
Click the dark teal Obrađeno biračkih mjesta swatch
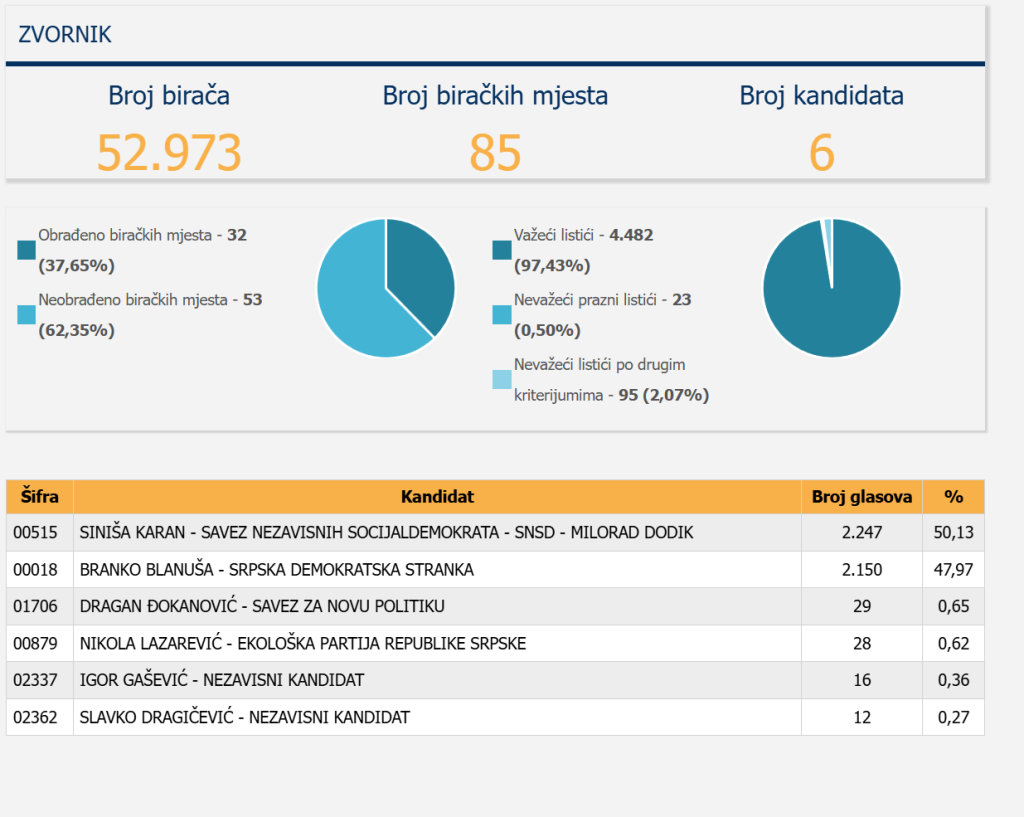27,250
